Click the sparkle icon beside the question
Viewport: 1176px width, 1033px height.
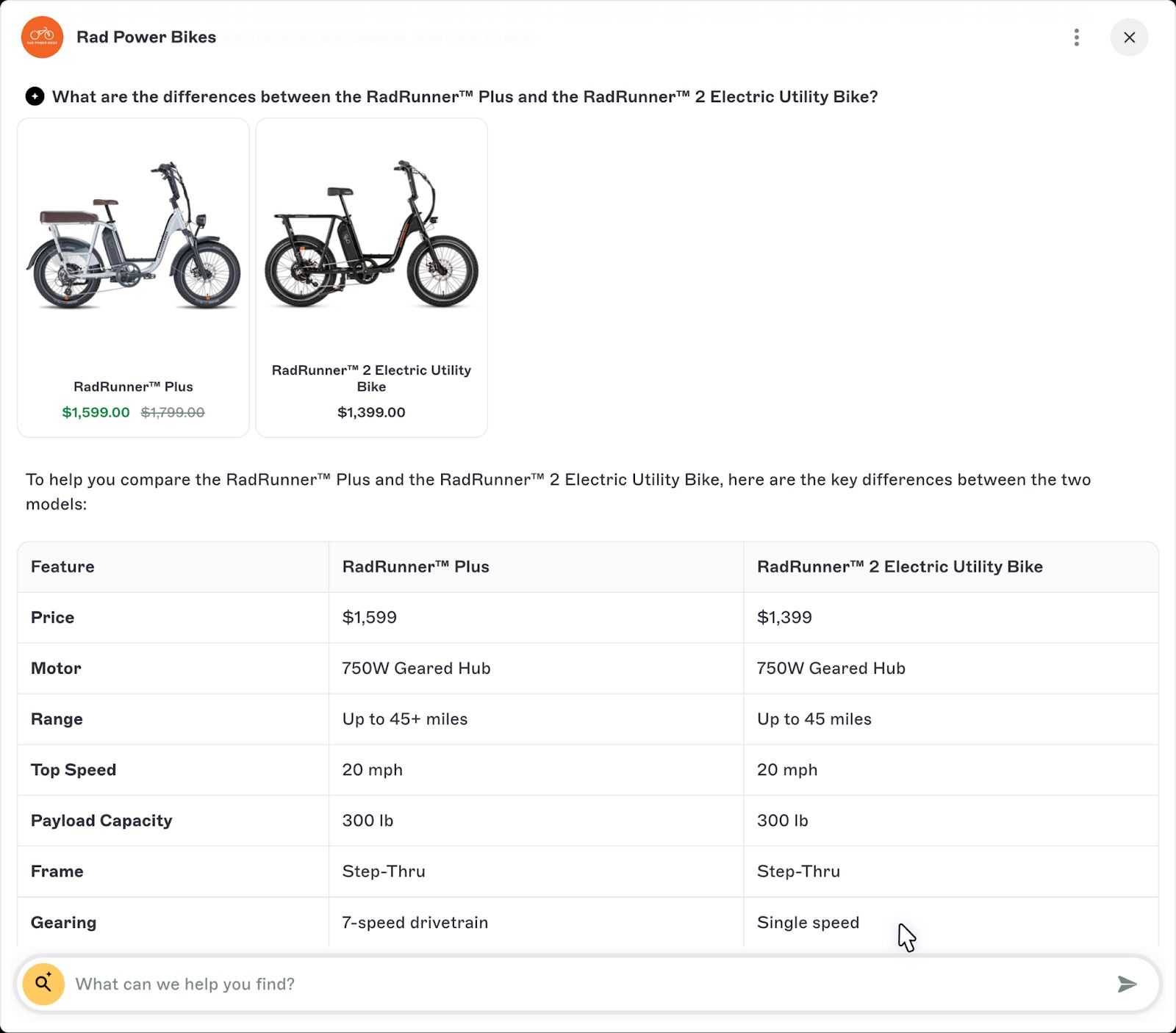[x=35, y=96]
